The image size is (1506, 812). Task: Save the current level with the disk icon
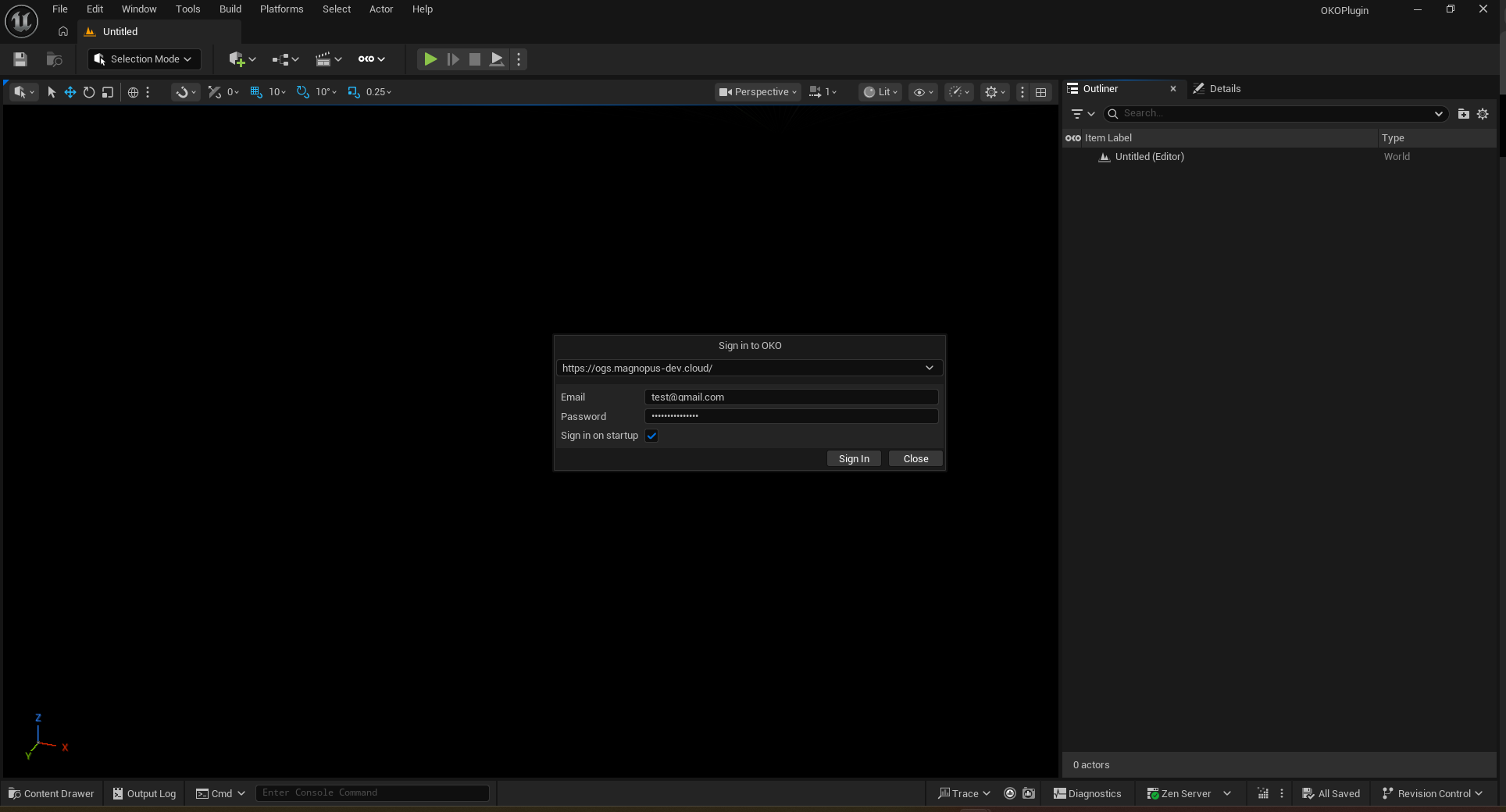20,59
